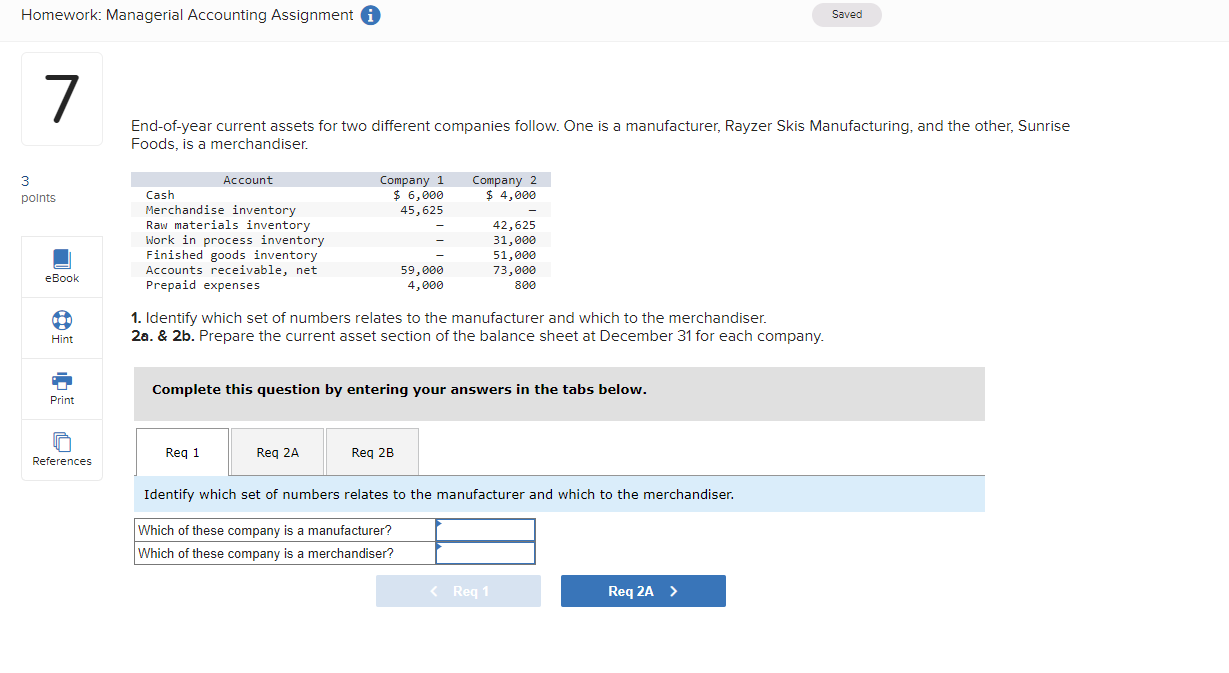Open the merchandiser answer dropdown

(x=485, y=553)
